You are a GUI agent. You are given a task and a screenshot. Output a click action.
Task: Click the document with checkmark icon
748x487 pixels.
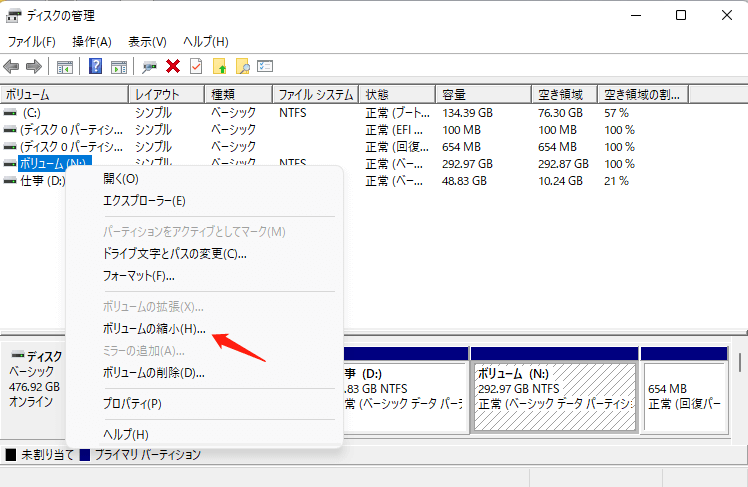tap(196, 66)
